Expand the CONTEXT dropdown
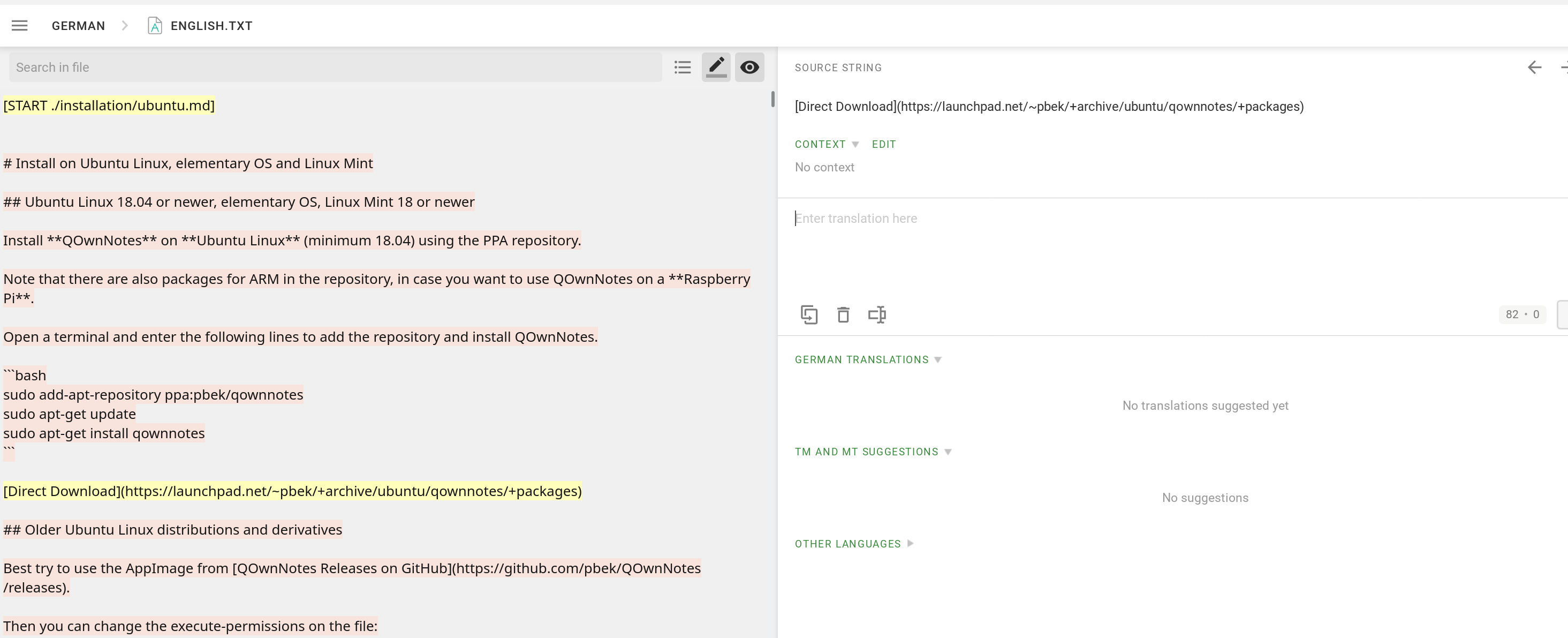1568x638 pixels. point(827,145)
